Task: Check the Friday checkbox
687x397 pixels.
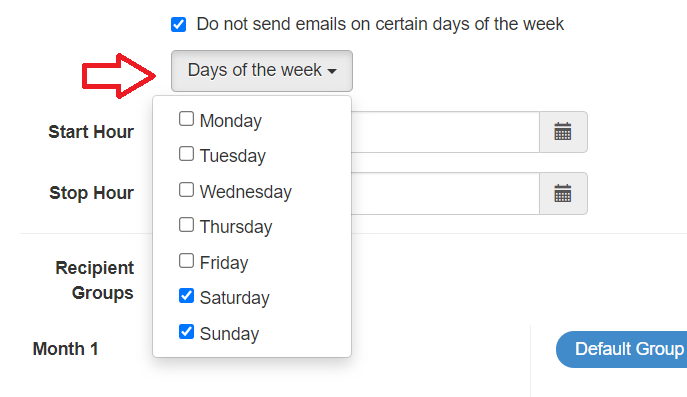Action: (186, 261)
